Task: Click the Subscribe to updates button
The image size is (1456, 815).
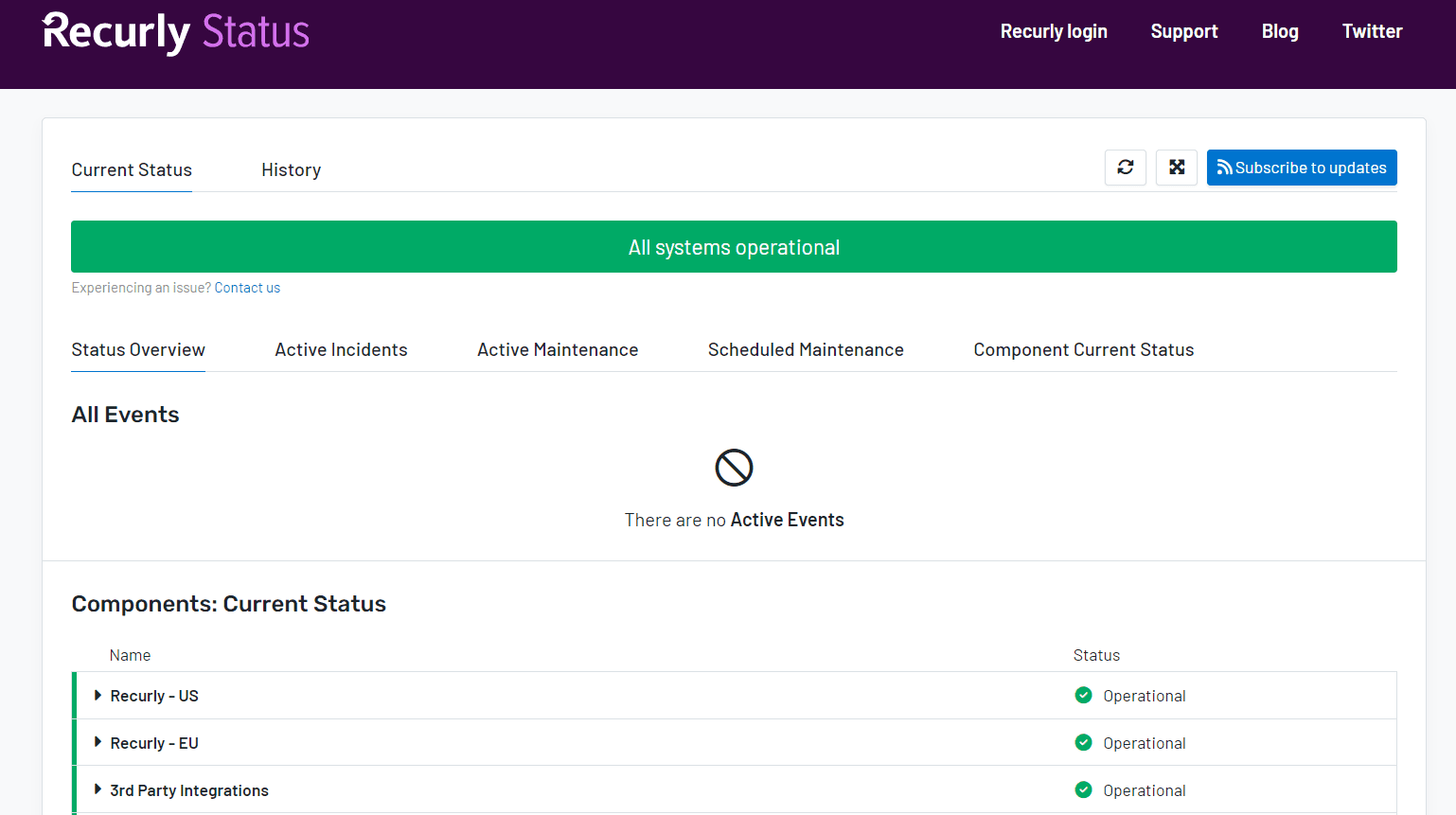Action: [x=1302, y=167]
